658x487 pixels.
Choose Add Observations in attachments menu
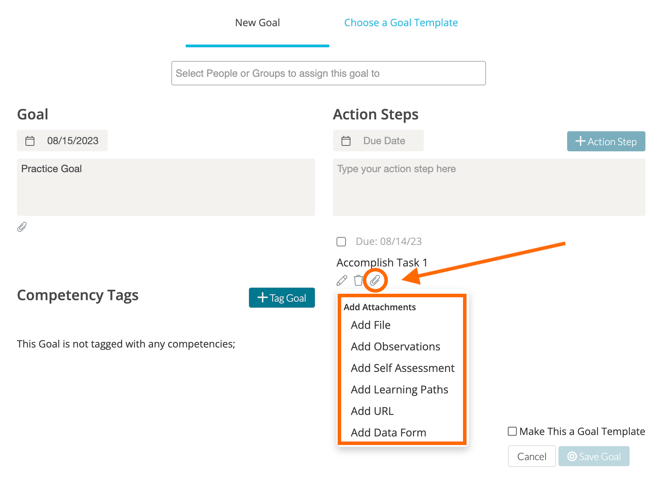(395, 346)
